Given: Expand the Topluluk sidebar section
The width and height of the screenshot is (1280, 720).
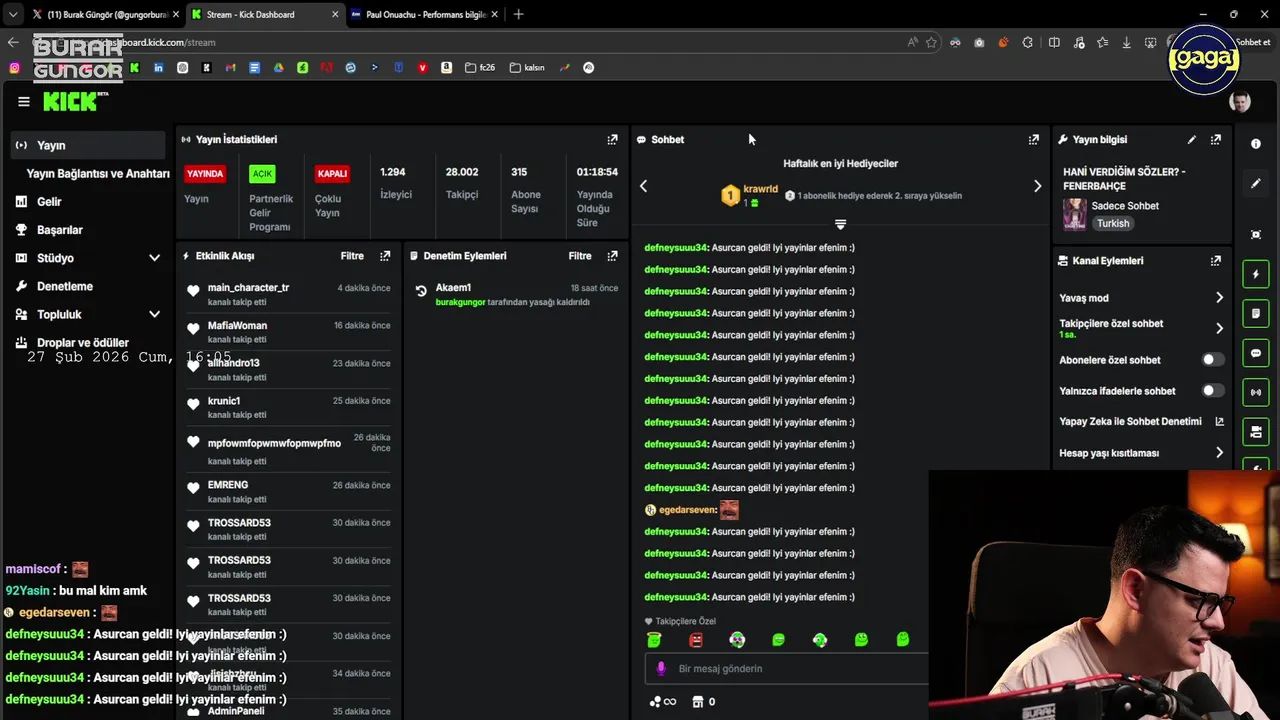Looking at the screenshot, I should click(x=154, y=314).
